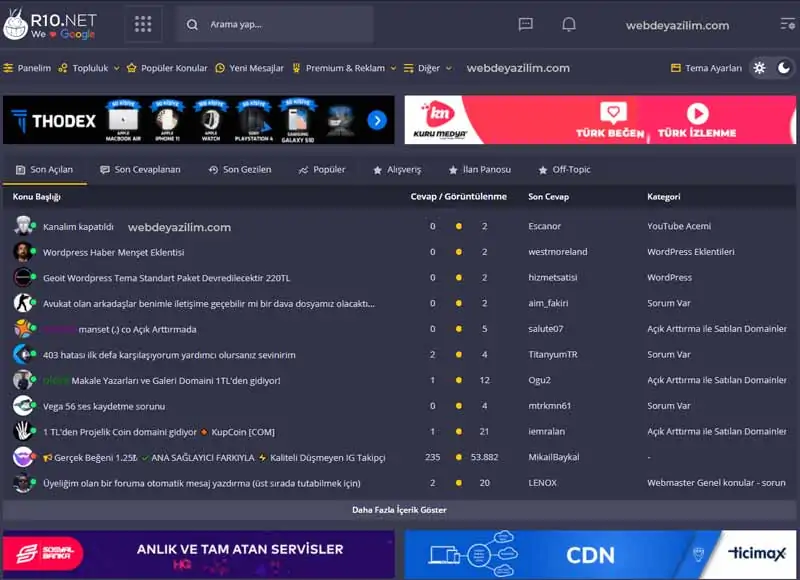Switch to dark theme moon icon
This screenshot has height=580, width=800.
(784, 67)
